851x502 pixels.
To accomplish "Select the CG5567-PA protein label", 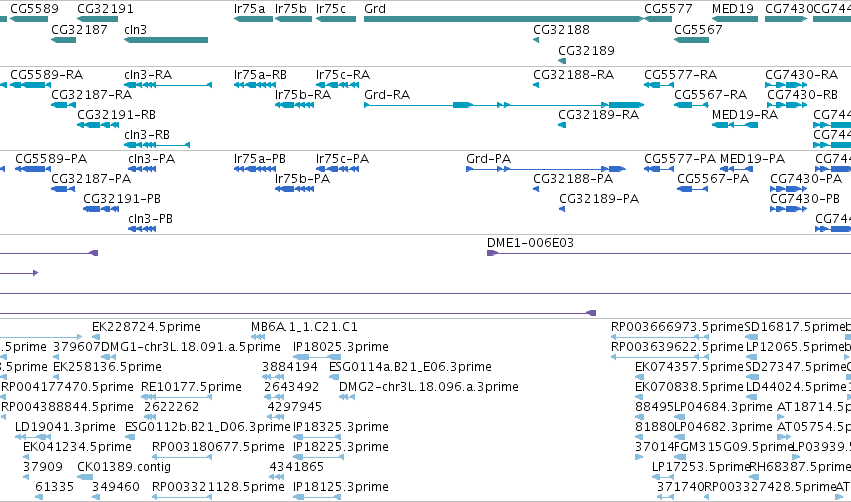I will click(x=713, y=179).
